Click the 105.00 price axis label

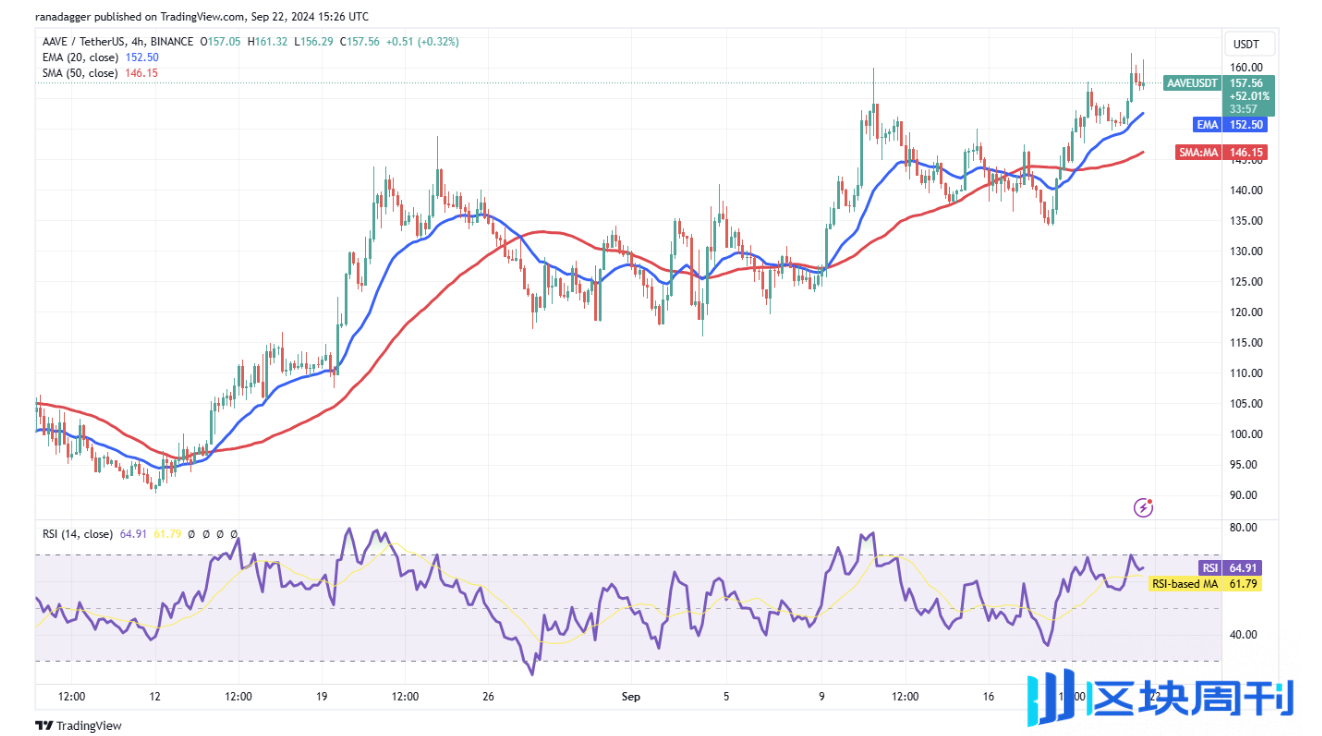pyautogui.click(x=1246, y=404)
